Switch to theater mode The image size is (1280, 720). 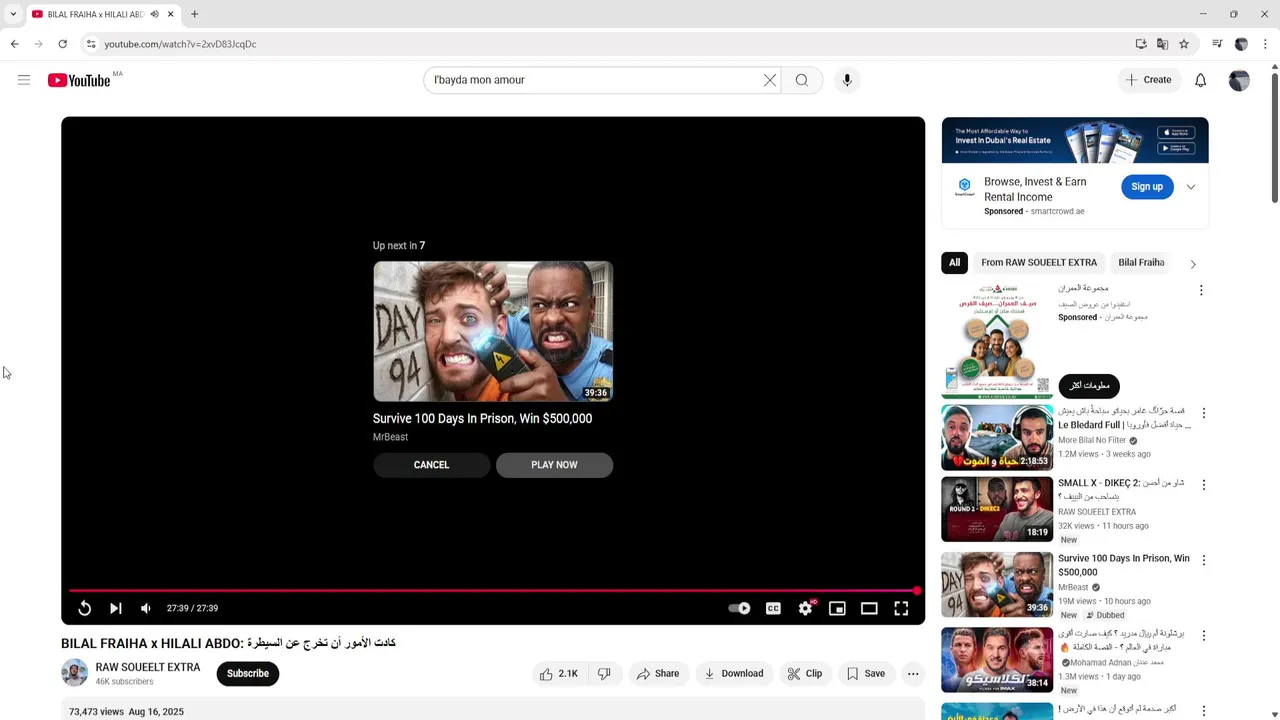869,608
